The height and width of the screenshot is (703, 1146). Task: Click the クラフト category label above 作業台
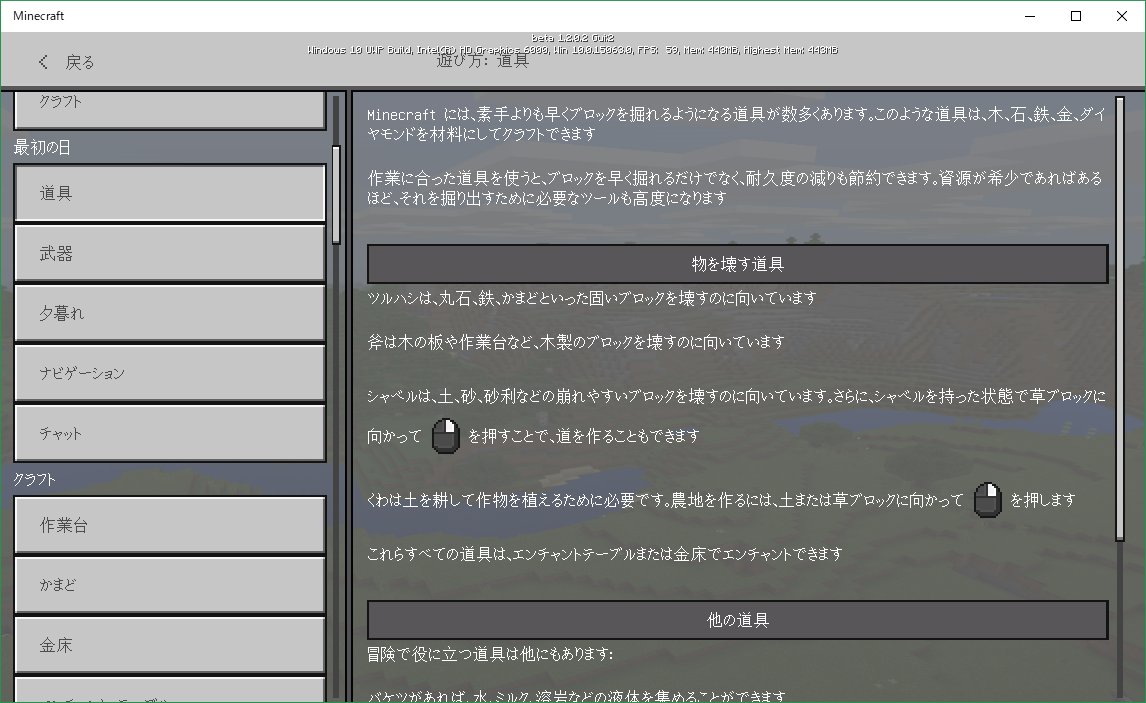tap(34, 479)
